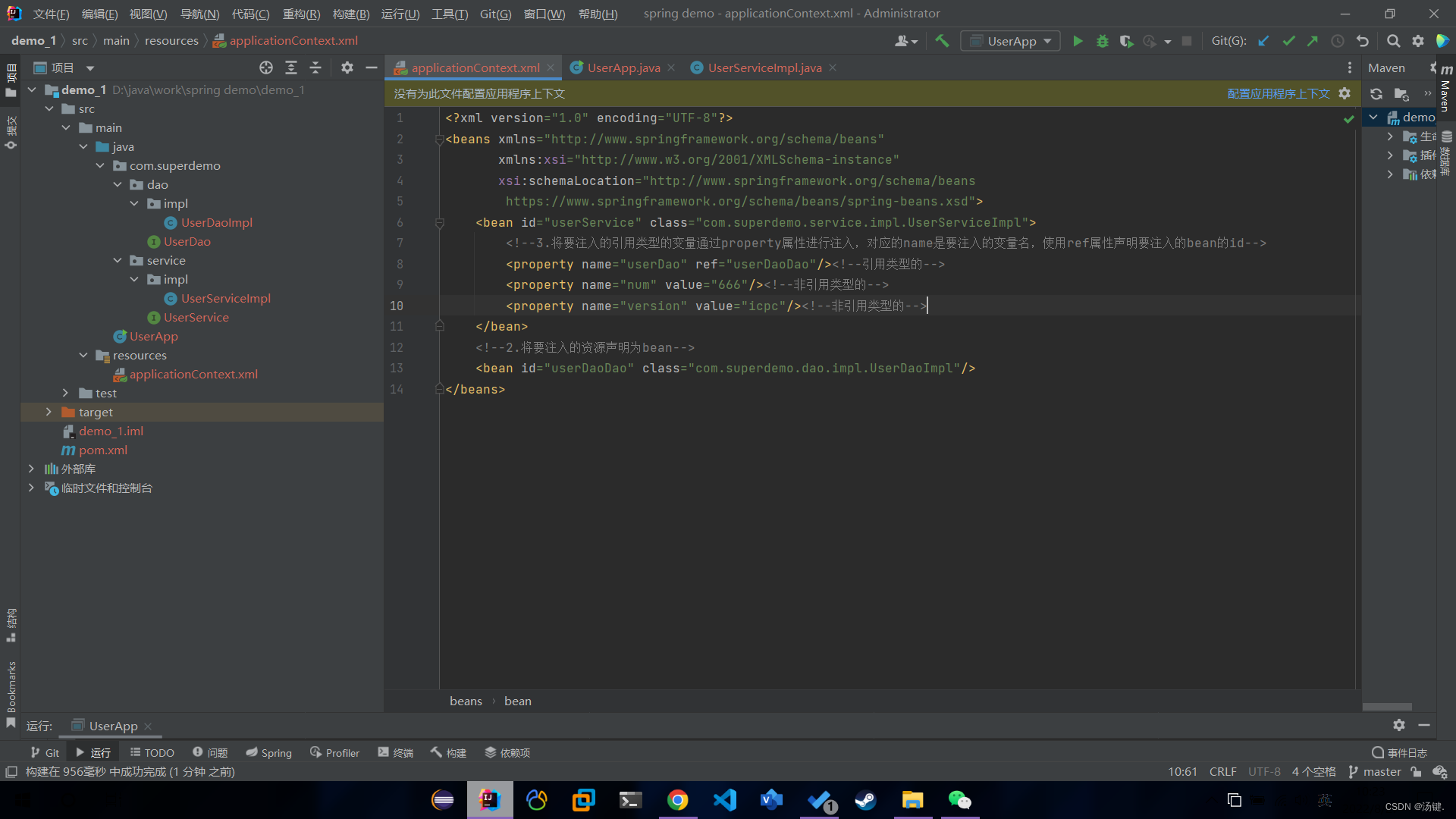Collapse all in project tree
The image size is (1456, 819).
point(315,67)
